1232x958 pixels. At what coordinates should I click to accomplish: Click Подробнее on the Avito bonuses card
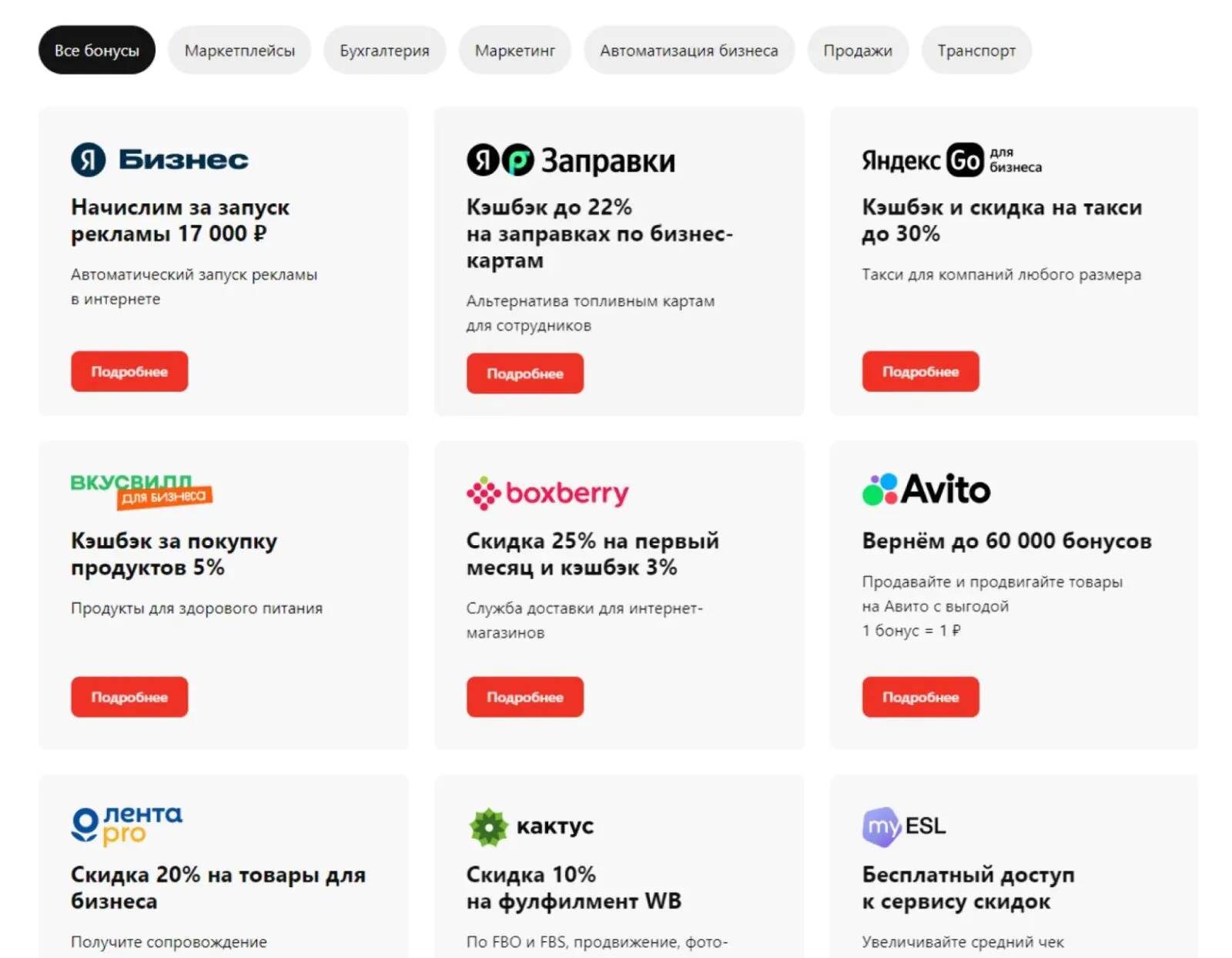(920, 697)
